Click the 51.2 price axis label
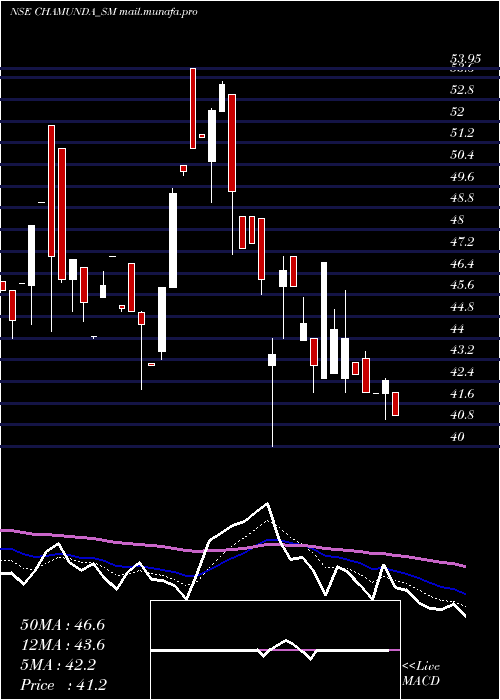Screen dimensions: 500x700 pyautogui.click(x=461, y=133)
